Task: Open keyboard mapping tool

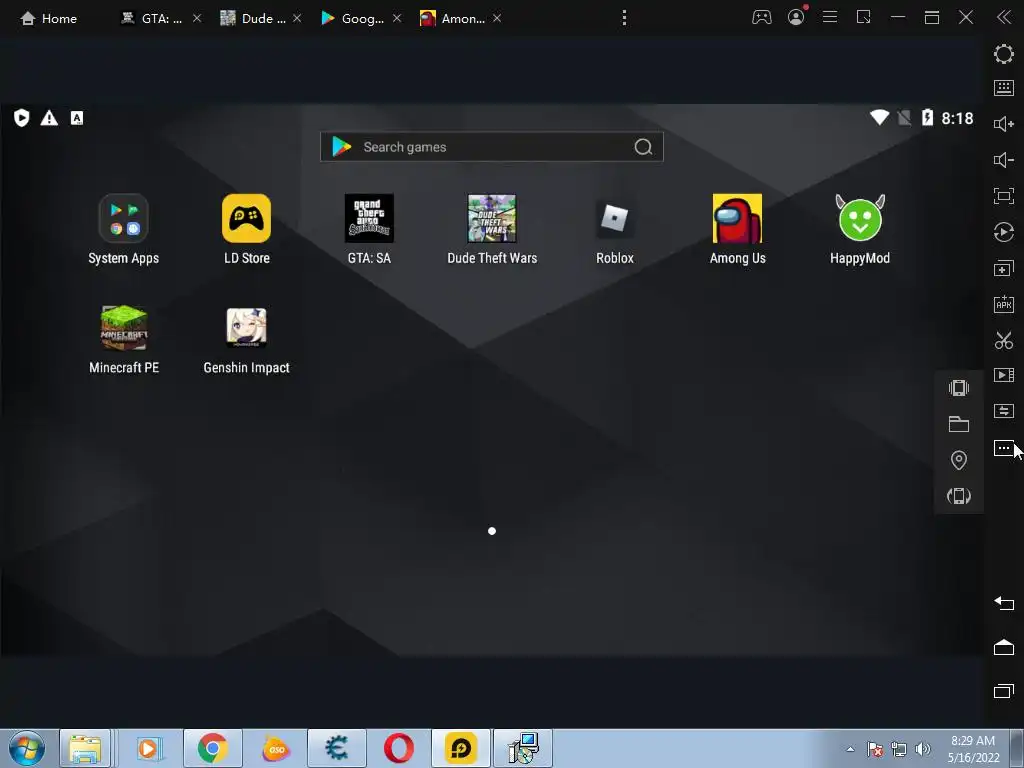Action: (x=1004, y=88)
